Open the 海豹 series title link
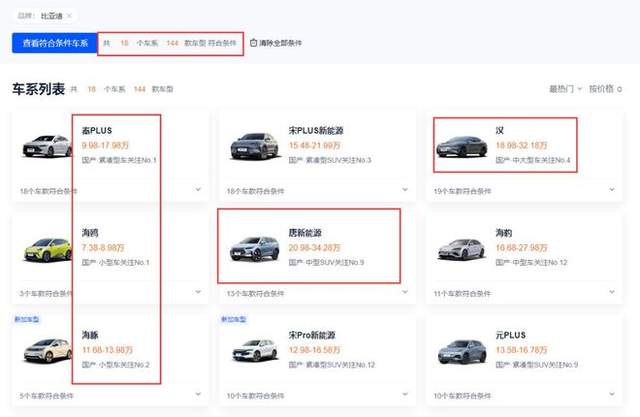 504,233
